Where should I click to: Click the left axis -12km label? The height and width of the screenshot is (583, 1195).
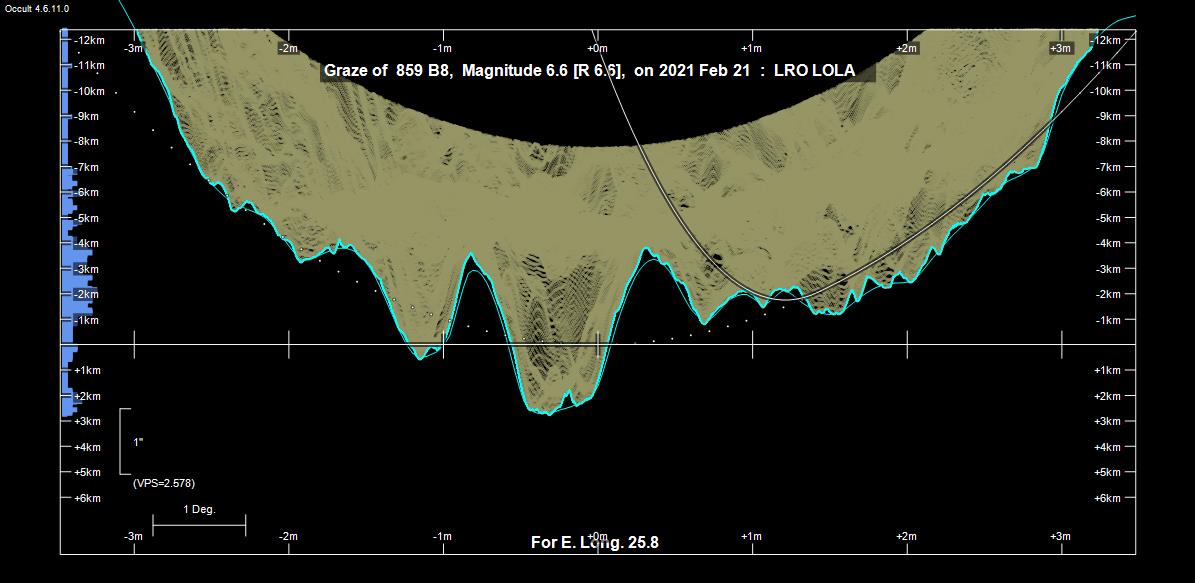(89, 40)
